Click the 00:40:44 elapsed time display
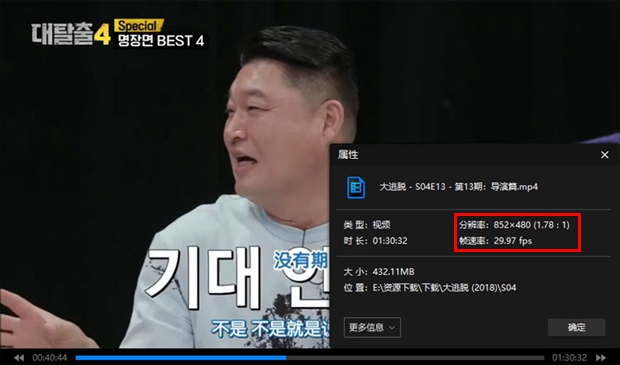 (x=50, y=358)
